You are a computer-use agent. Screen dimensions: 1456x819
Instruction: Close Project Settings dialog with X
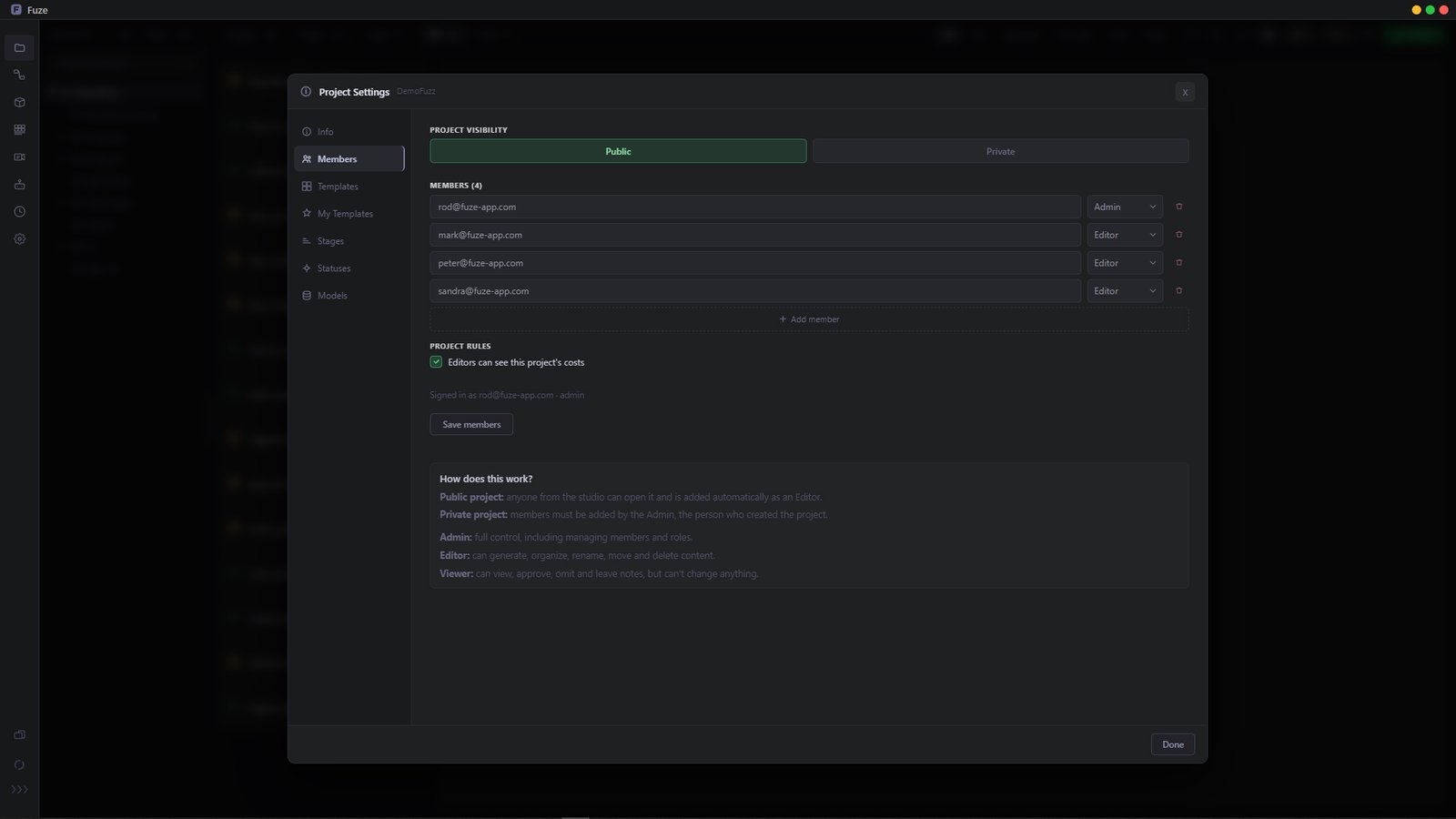point(1185,92)
